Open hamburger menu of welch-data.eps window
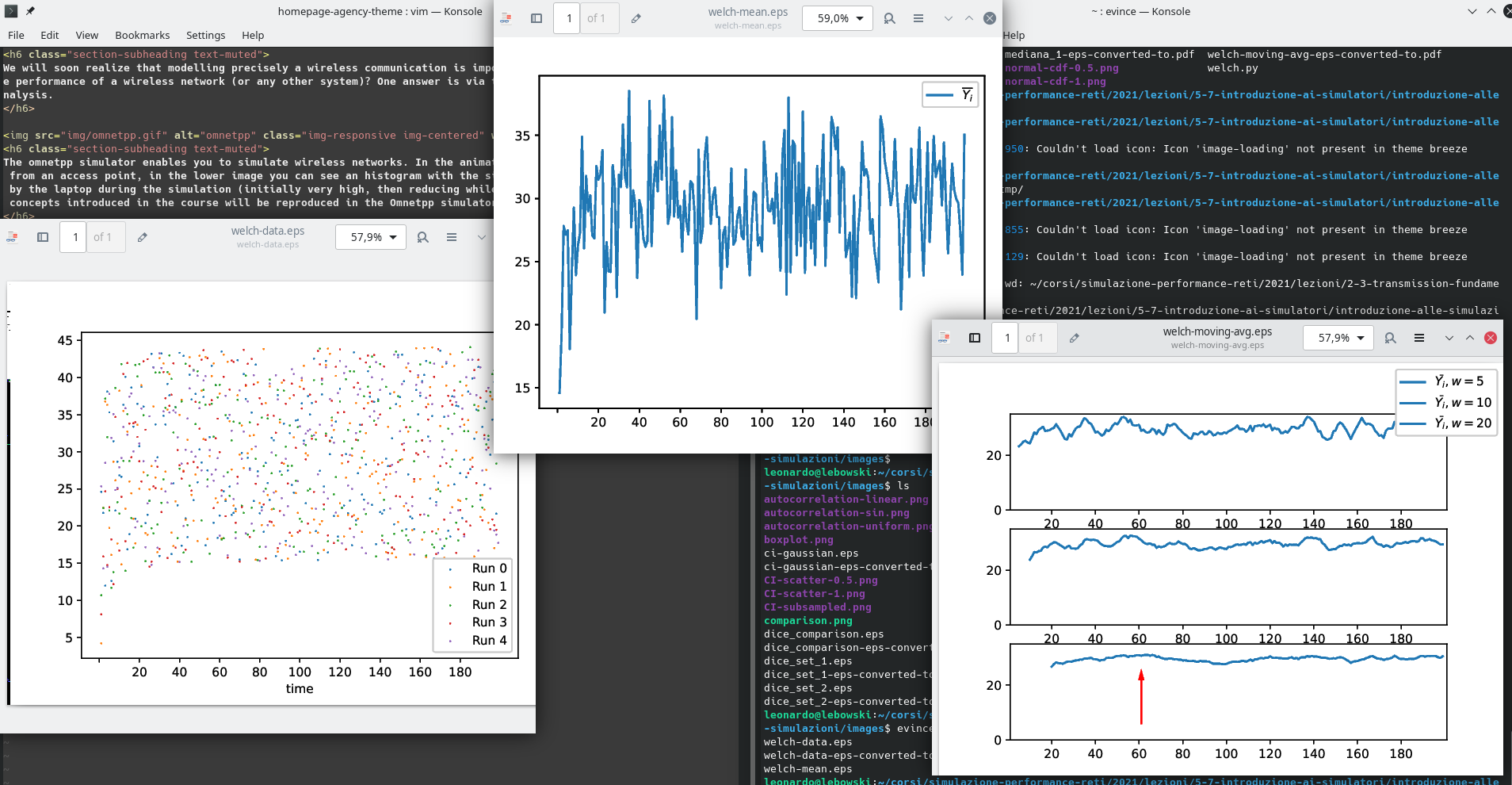 point(452,237)
